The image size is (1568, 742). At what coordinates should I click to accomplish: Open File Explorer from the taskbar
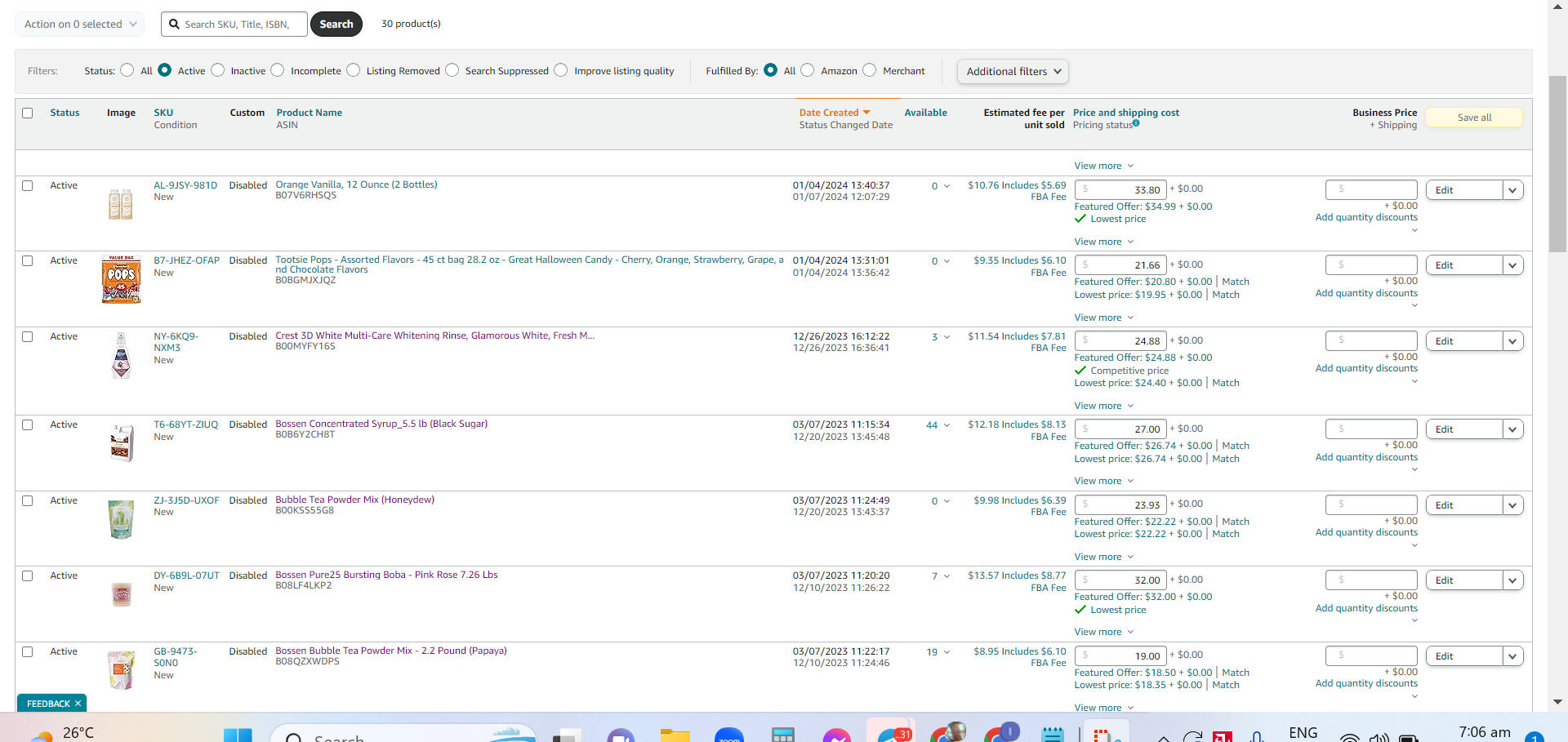point(675,735)
